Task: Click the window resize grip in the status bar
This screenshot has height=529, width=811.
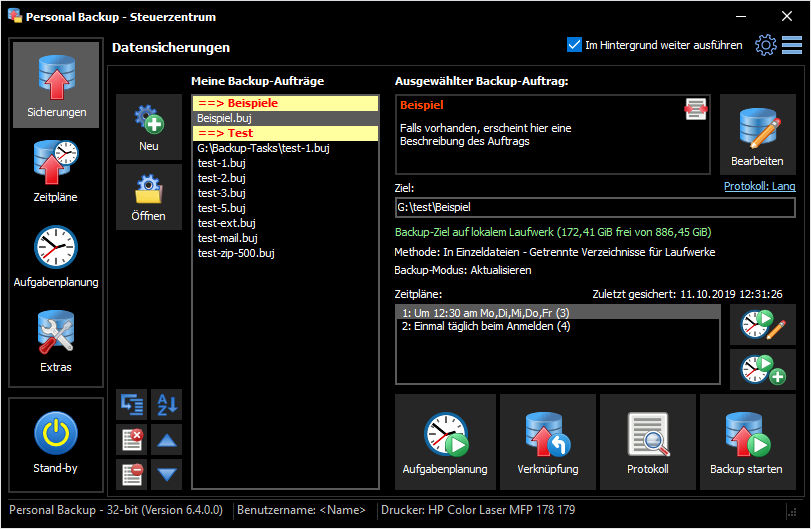Action: pyautogui.click(x=792, y=512)
